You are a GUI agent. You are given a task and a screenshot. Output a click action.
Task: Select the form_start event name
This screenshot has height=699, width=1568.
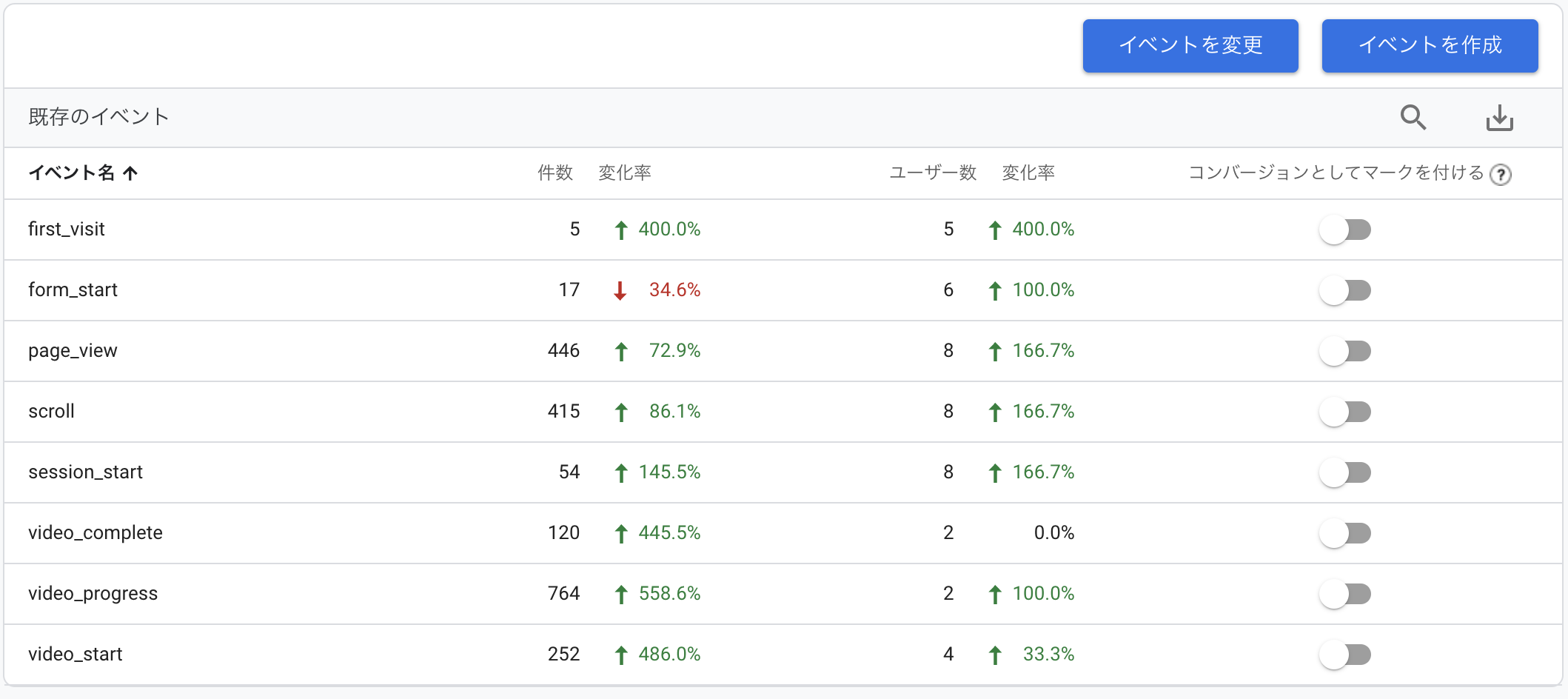tap(73, 290)
